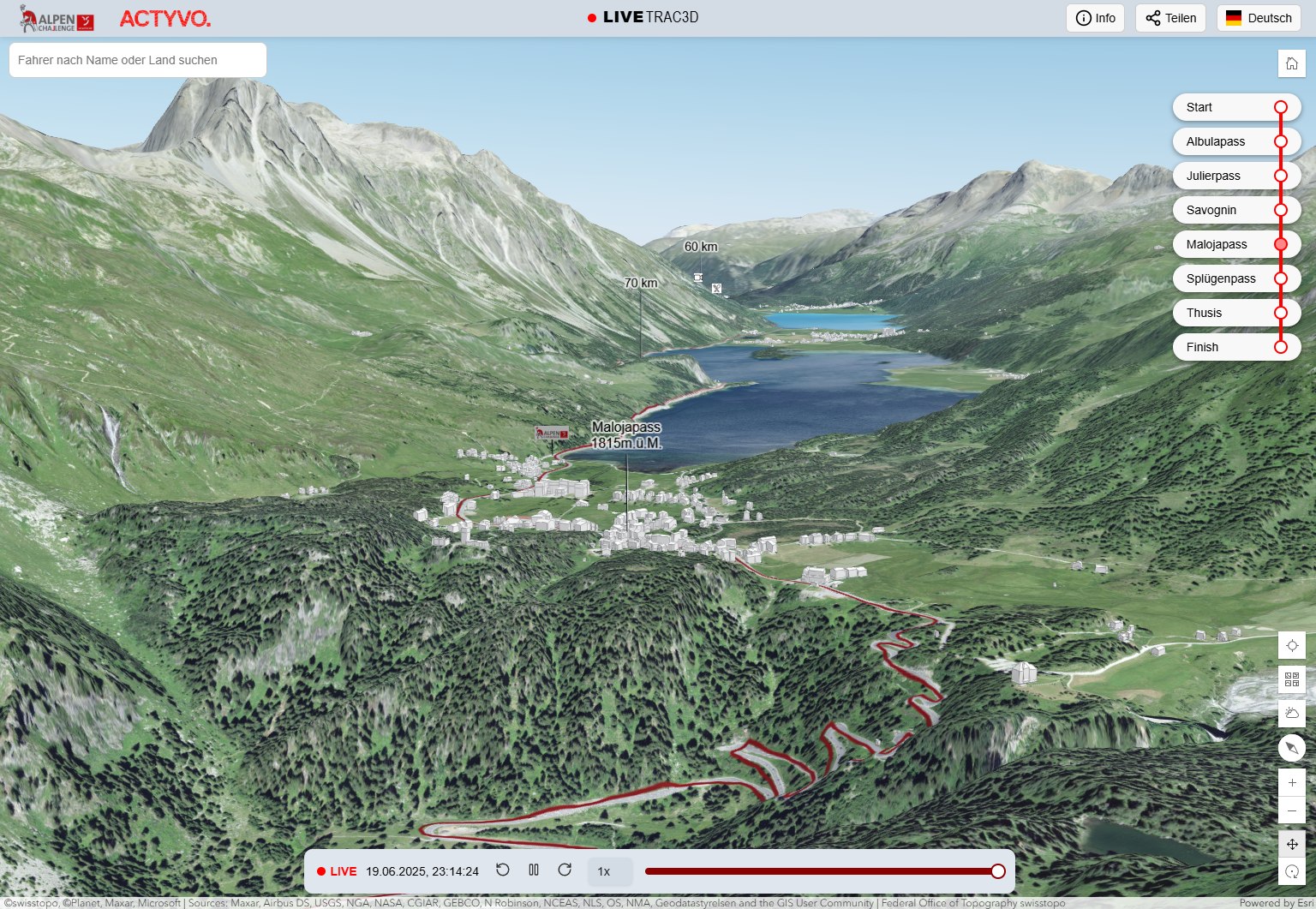Image resolution: width=1316 pixels, height=909 pixels.
Task: Click the timeline slider handle
Action: click(997, 871)
